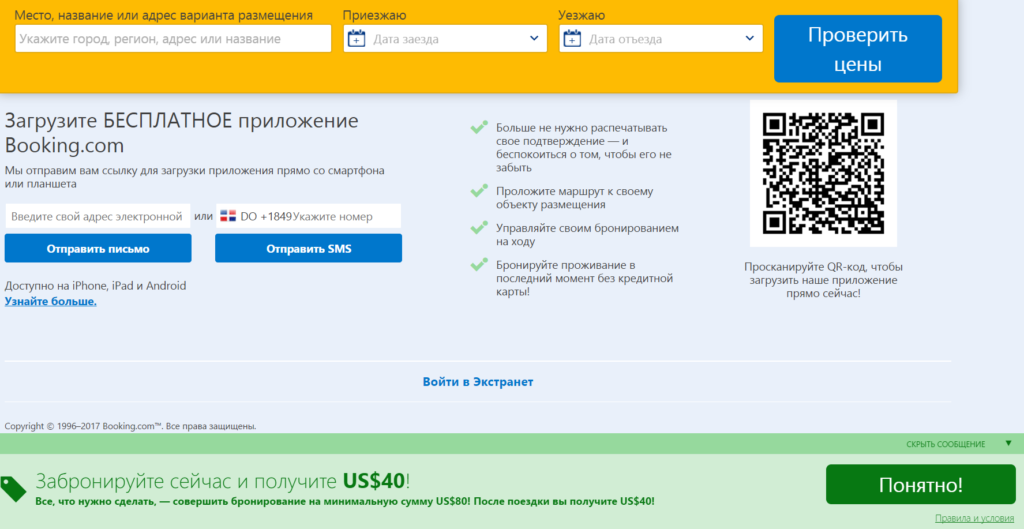Image resolution: width=1024 pixels, height=529 pixels.
Task: Expand the check-out dropdown chevron
Action: 749,39
